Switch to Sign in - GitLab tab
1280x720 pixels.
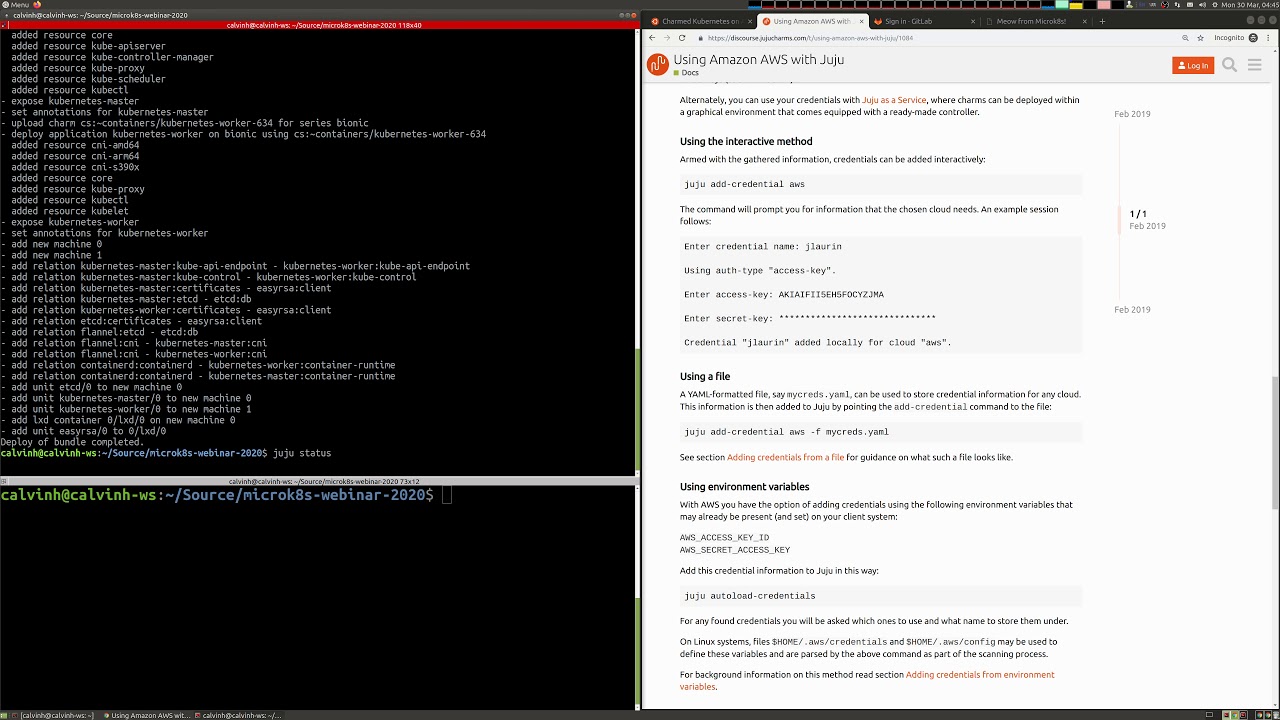pyautogui.click(x=922, y=21)
